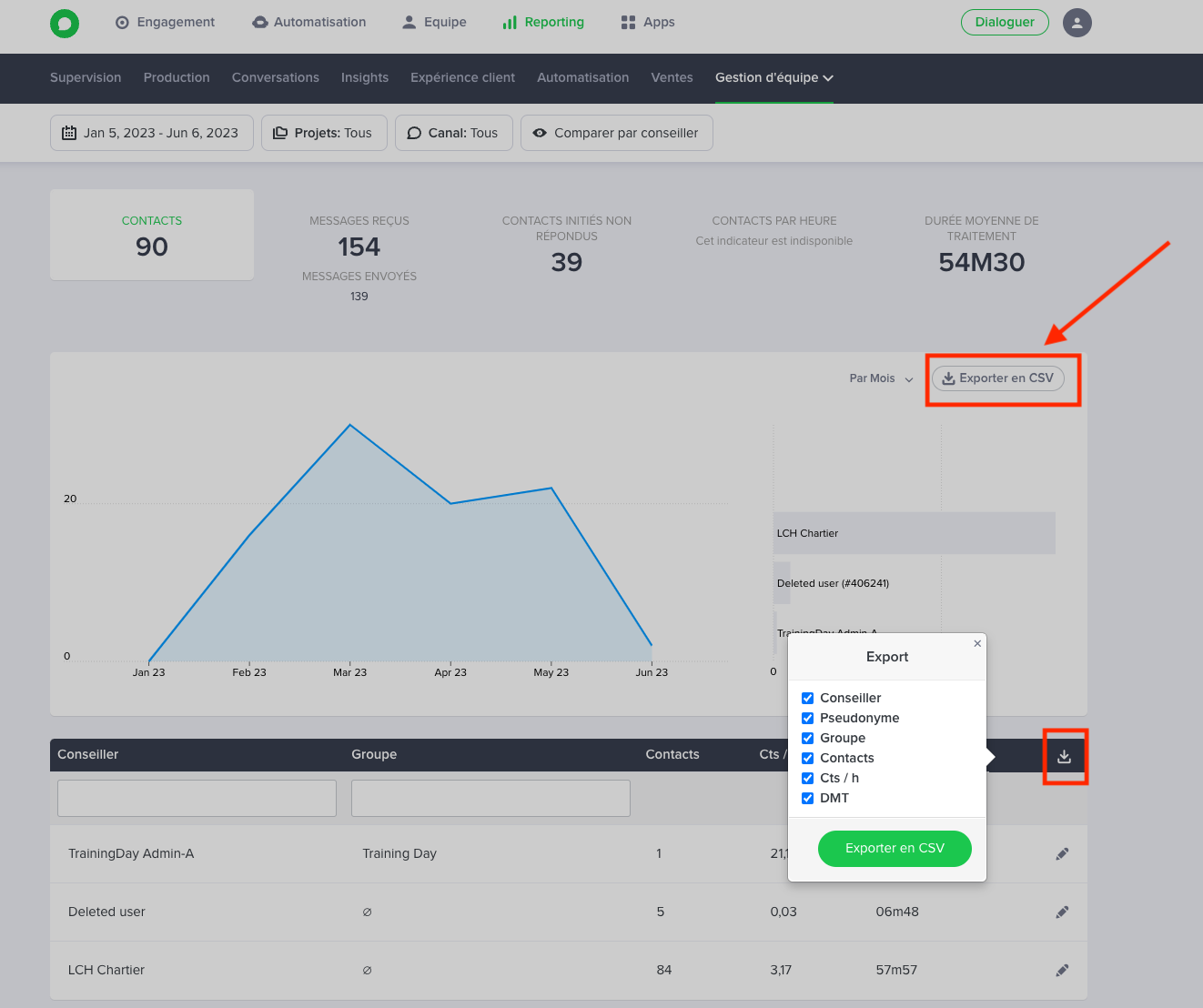The width and height of the screenshot is (1203, 1008).
Task: Switch to the Insights tab
Action: point(365,77)
